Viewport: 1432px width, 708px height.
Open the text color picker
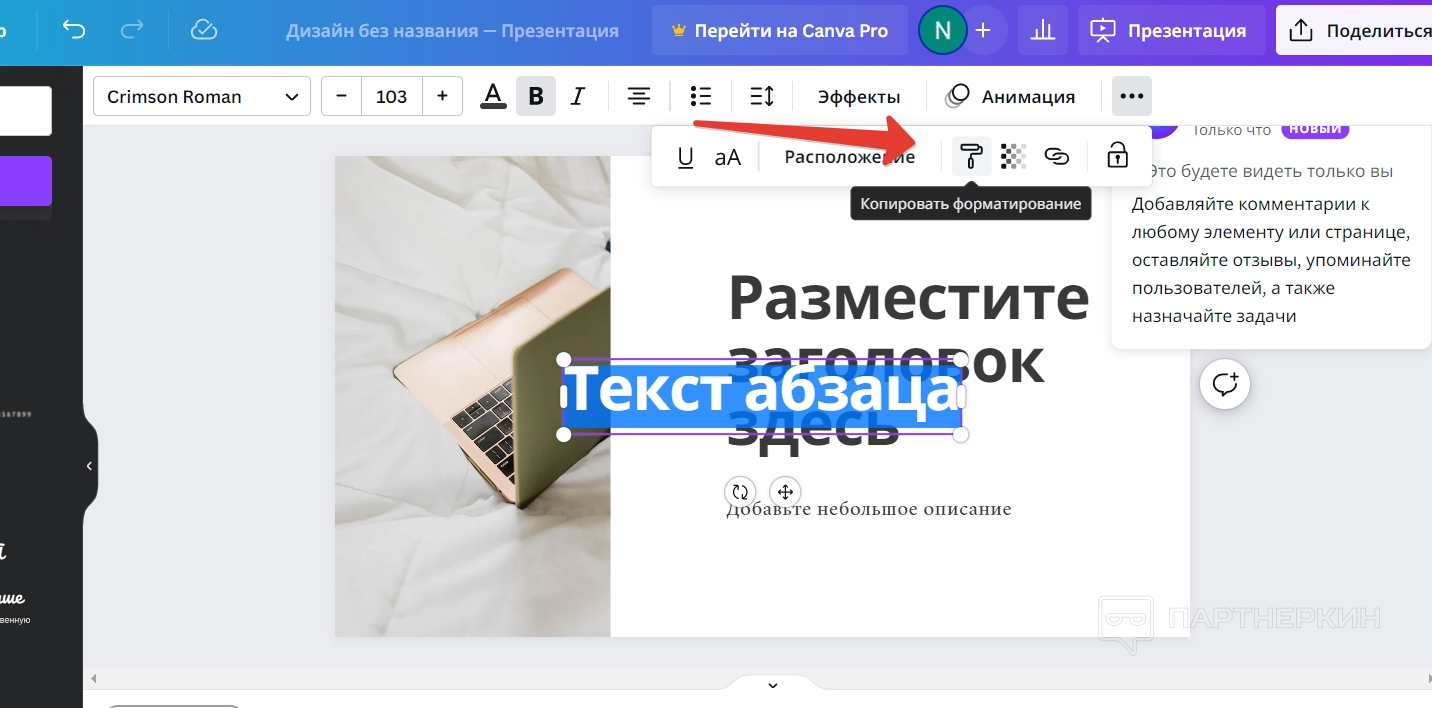pyautogui.click(x=493, y=96)
